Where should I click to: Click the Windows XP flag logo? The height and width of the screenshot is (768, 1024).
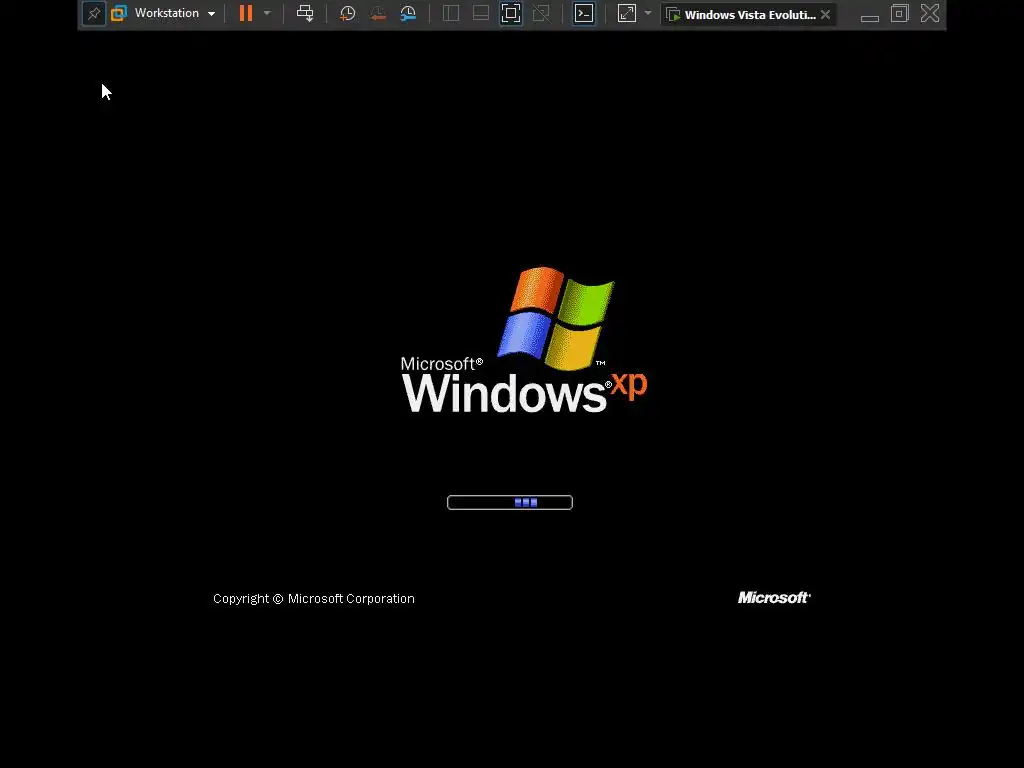556,318
